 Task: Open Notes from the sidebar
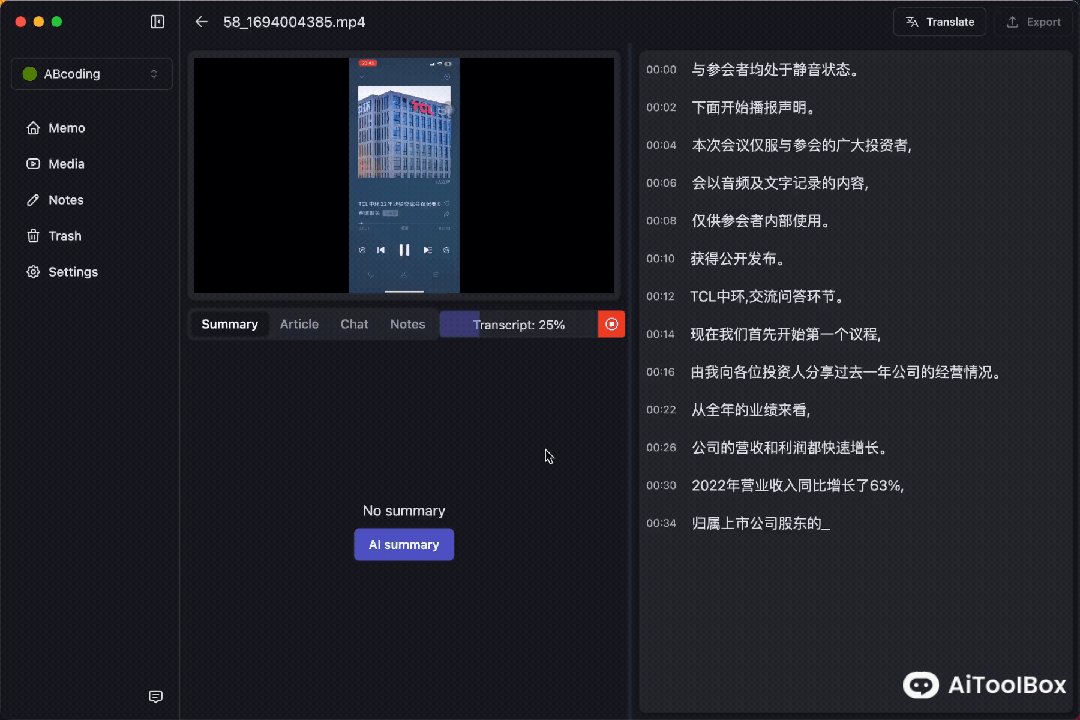tap(63, 199)
